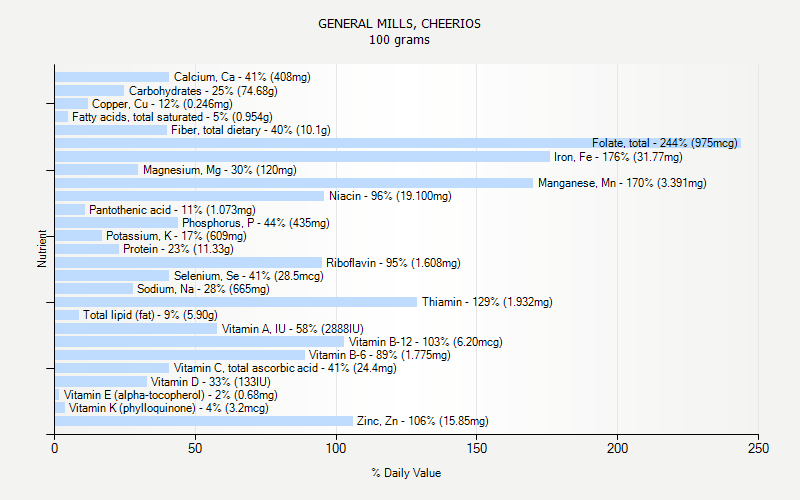
Task: Click the Vitamin K (phylloquinone) - 4% label
Action: (x=168, y=408)
